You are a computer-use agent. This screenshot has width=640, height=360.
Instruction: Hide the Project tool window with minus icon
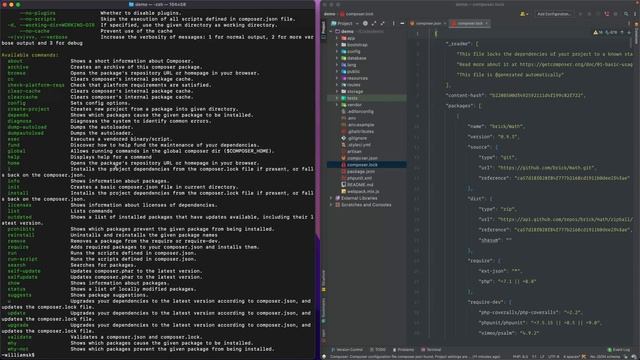[x=402, y=23]
